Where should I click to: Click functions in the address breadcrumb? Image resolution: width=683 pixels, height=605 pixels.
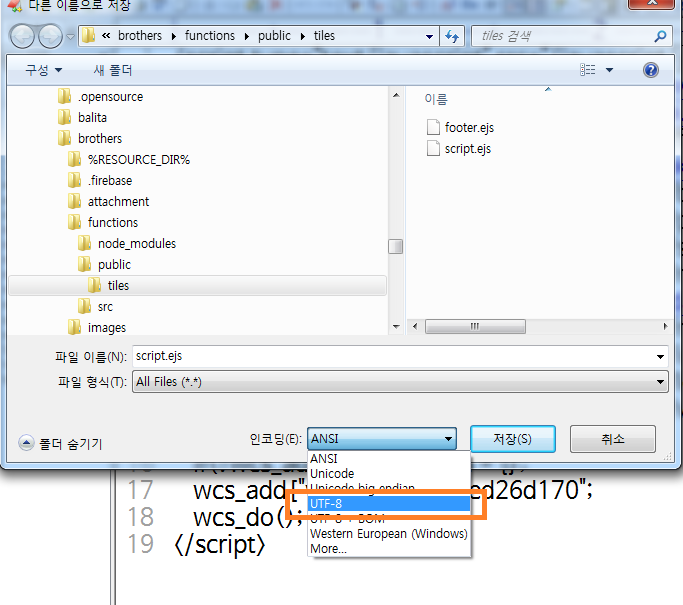click(210, 36)
